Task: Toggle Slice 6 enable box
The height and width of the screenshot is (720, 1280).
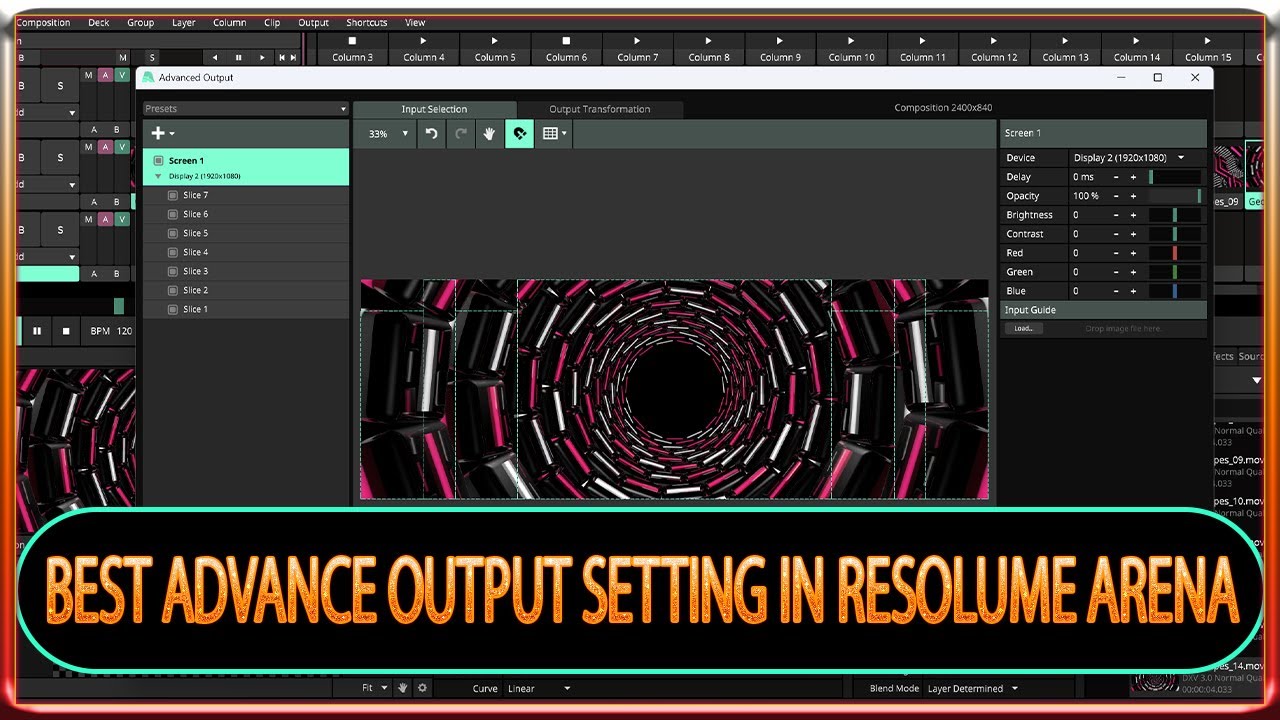Action: point(173,215)
